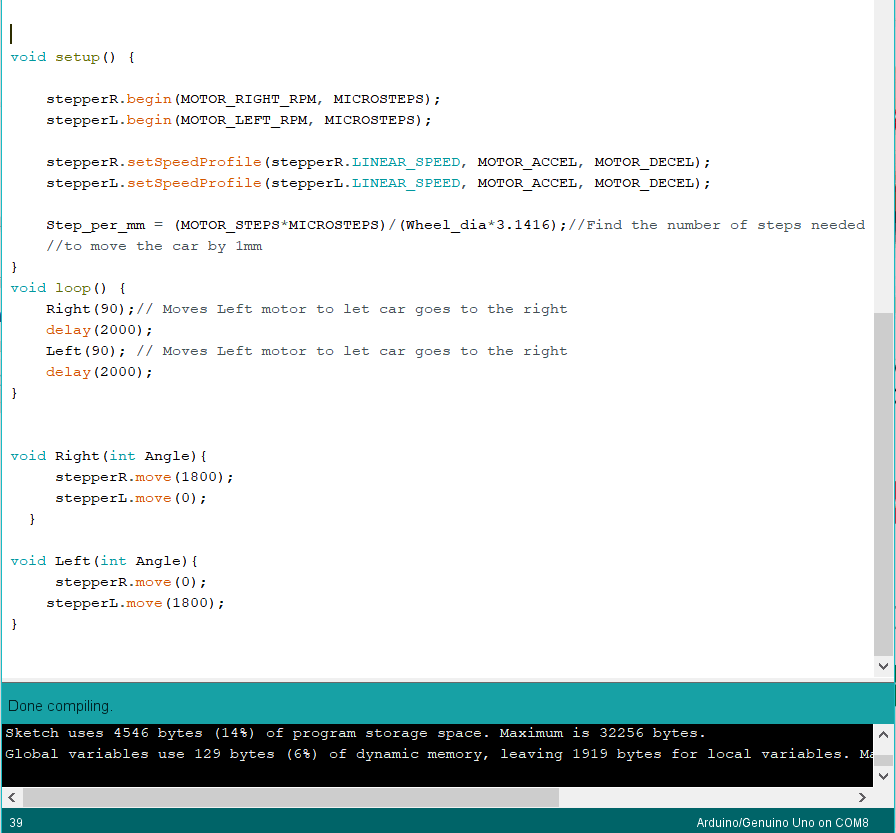Click 'stepperL.move(0);' line

(131, 498)
